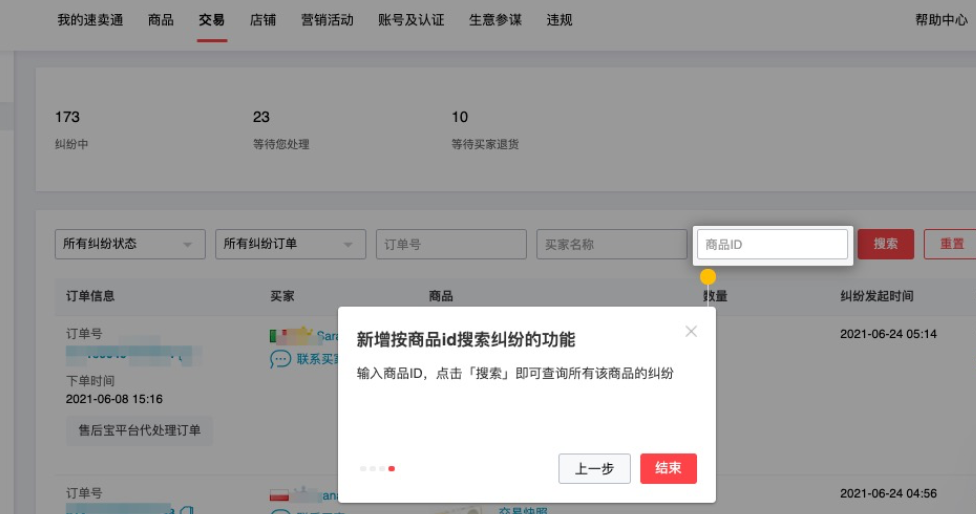Switch to 生意参谋 tab
This screenshot has height=514, width=976.
(495, 20)
